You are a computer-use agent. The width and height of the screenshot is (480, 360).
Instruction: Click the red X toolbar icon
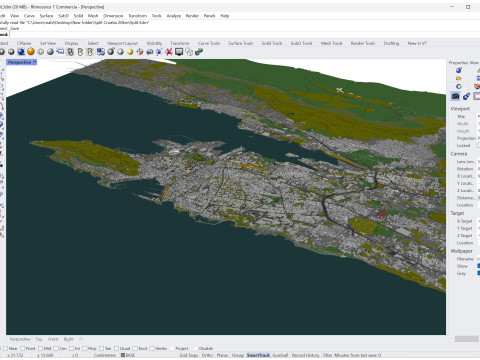click(x=169, y=52)
